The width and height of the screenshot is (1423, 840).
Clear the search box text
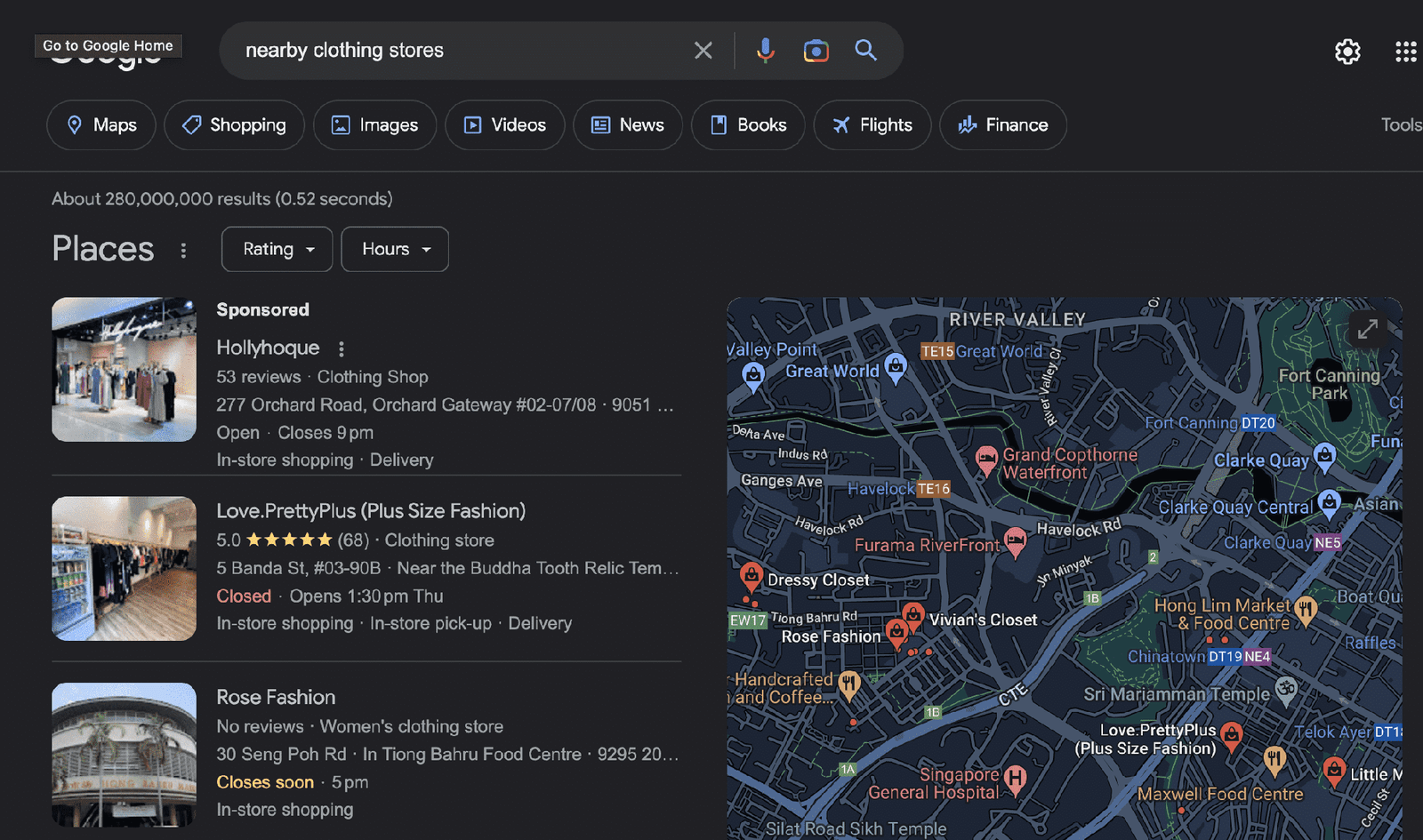pos(703,51)
